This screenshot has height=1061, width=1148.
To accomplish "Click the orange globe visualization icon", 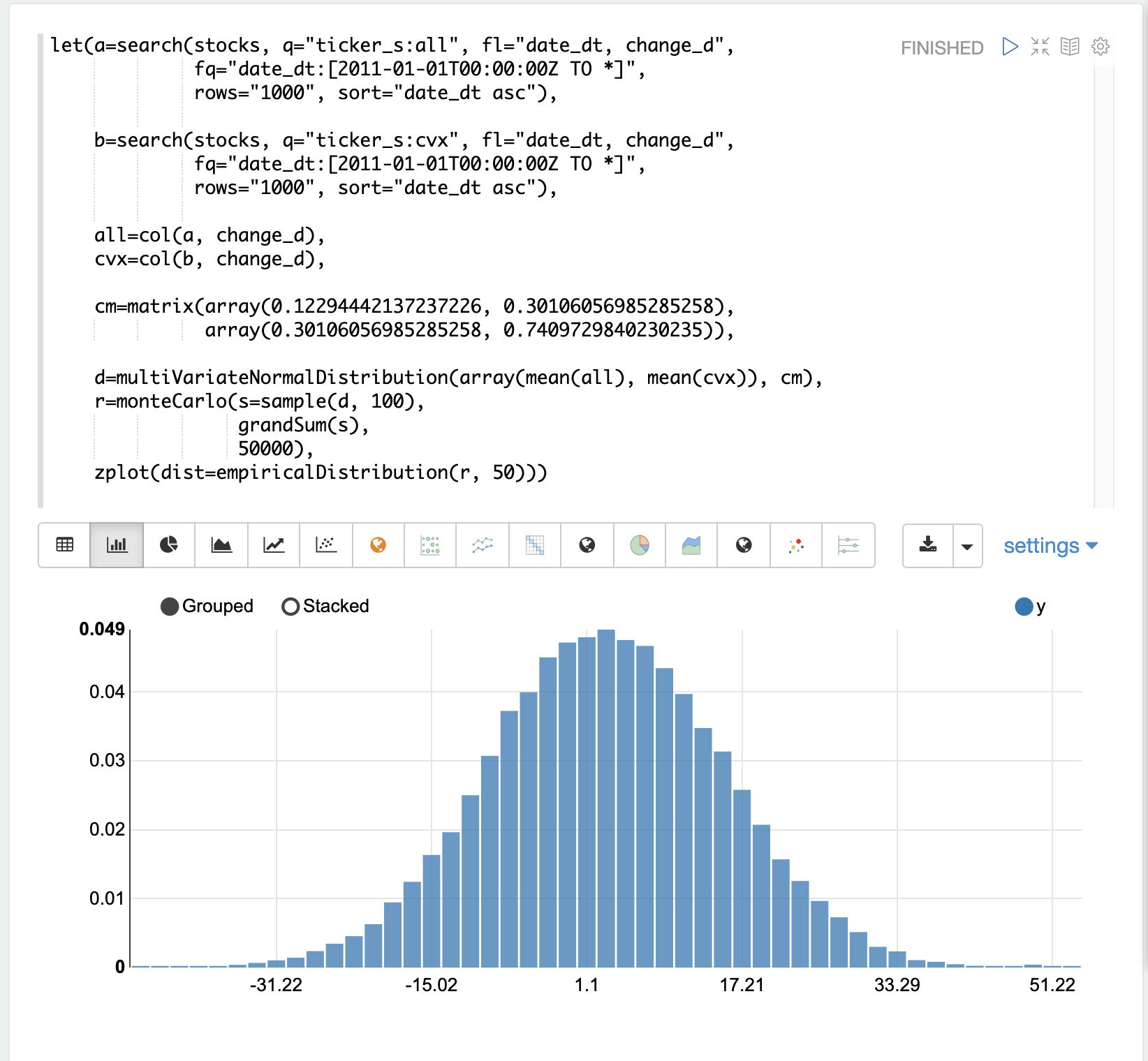I will tap(378, 545).
